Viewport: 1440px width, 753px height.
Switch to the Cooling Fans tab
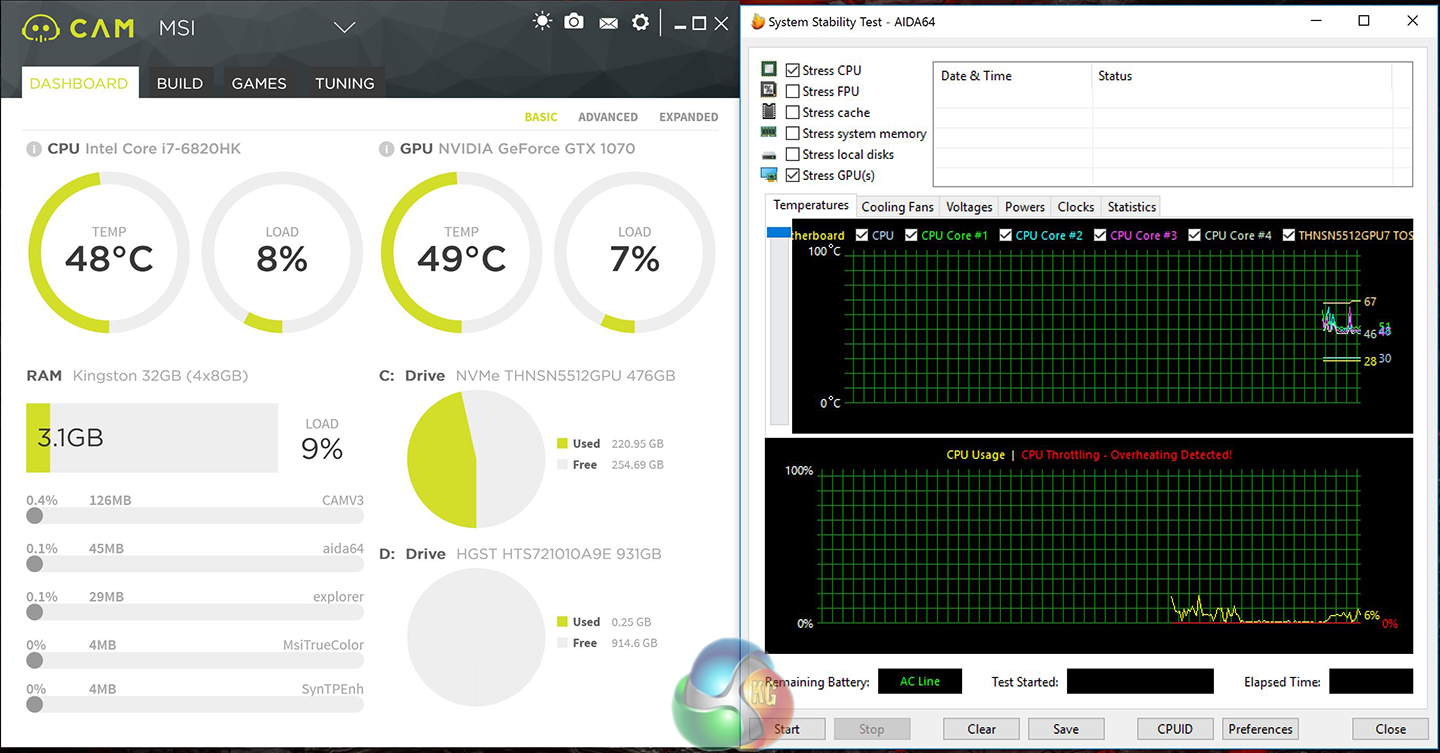coord(897,207)
